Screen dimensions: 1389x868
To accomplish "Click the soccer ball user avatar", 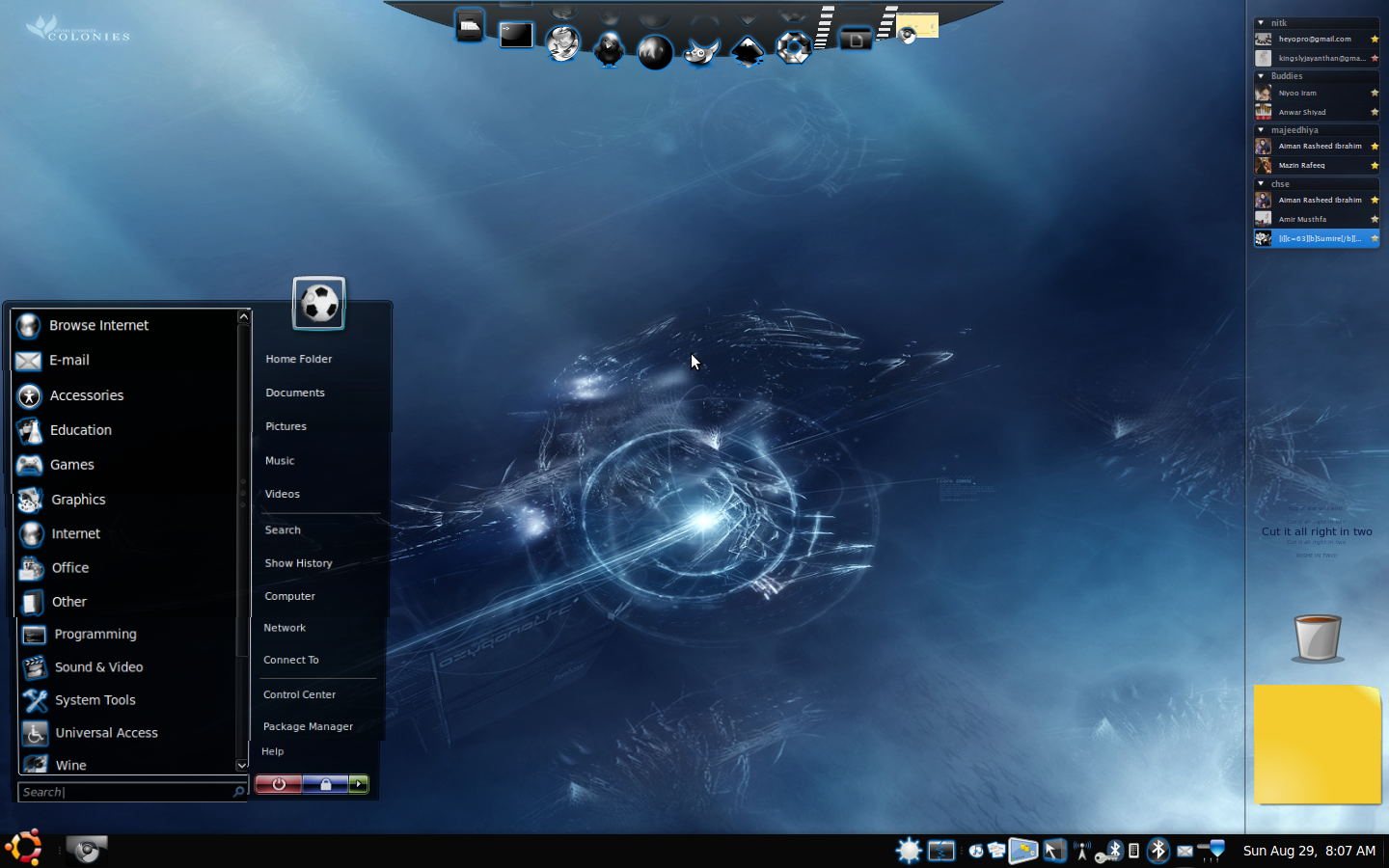I will 319,303.
